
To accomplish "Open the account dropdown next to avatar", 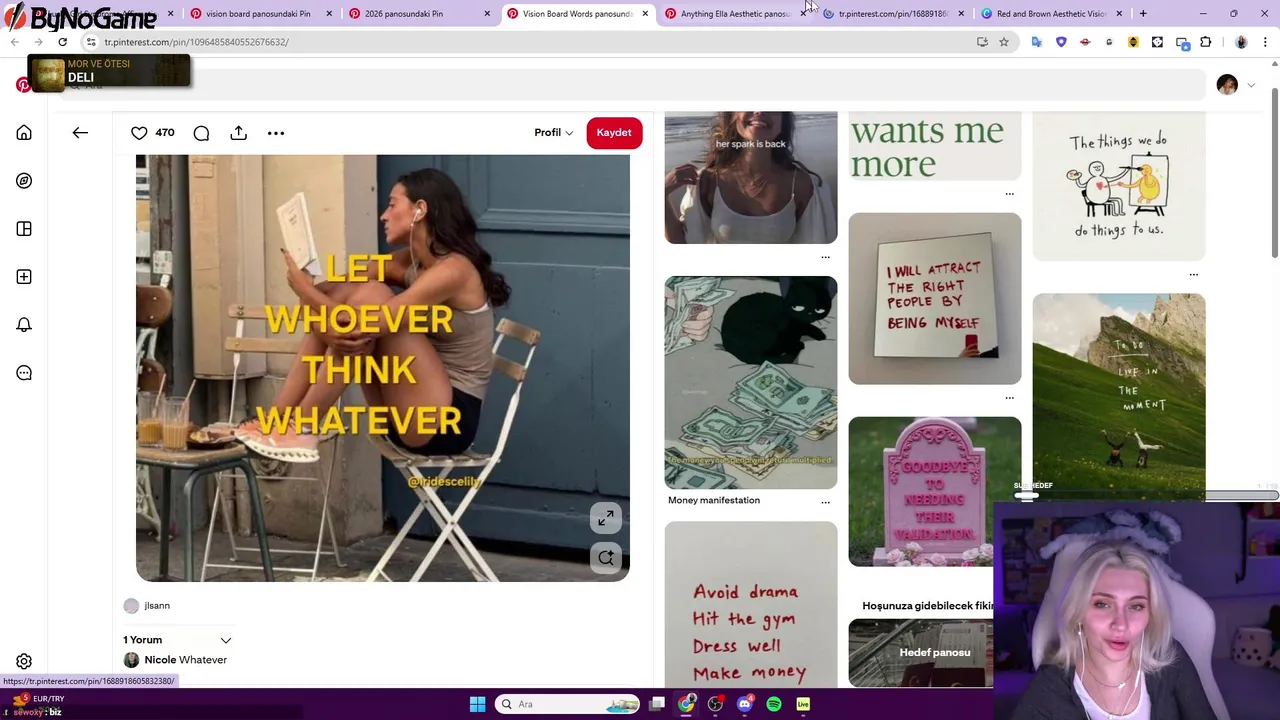I will pos(1251,86).
